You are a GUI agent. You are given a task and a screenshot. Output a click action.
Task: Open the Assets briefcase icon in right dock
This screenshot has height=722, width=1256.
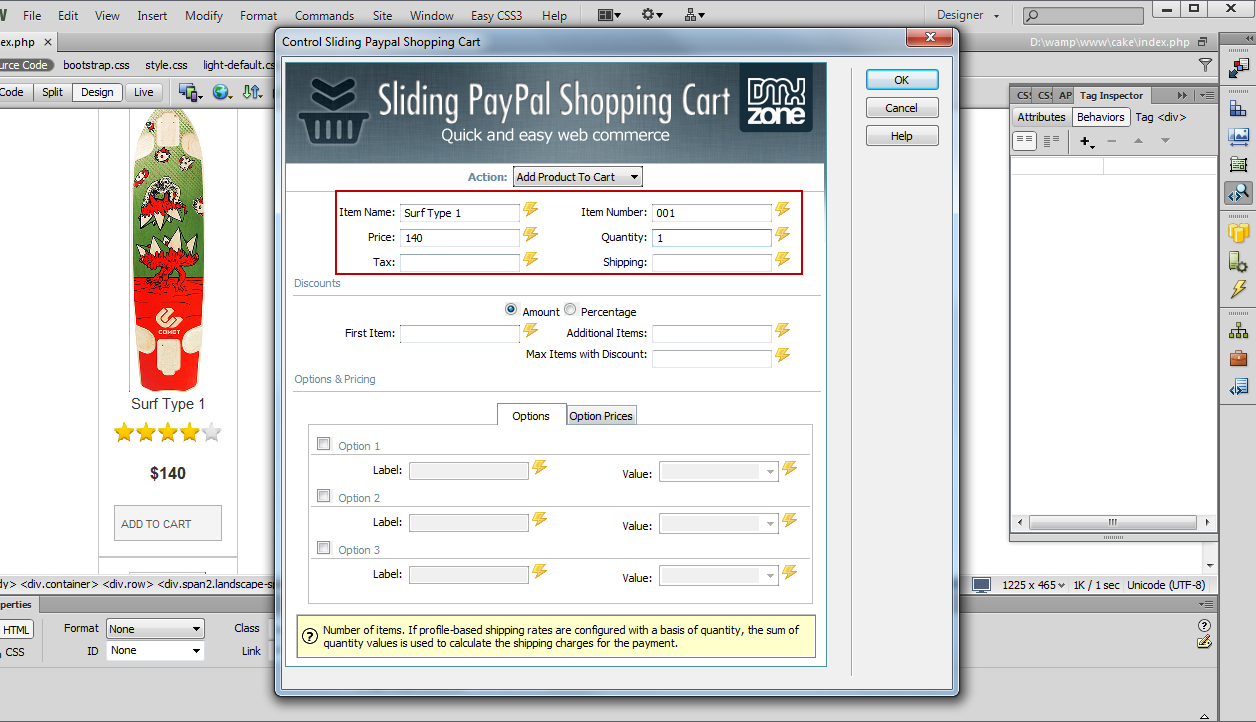coord(1238,358)
